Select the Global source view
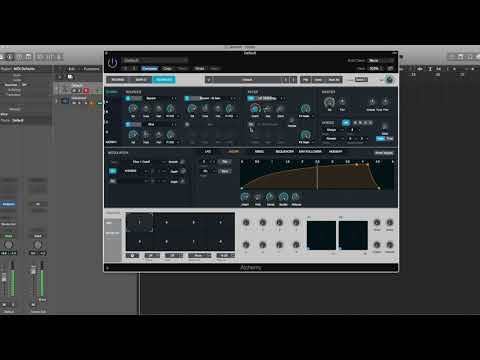 pos(112,92)
